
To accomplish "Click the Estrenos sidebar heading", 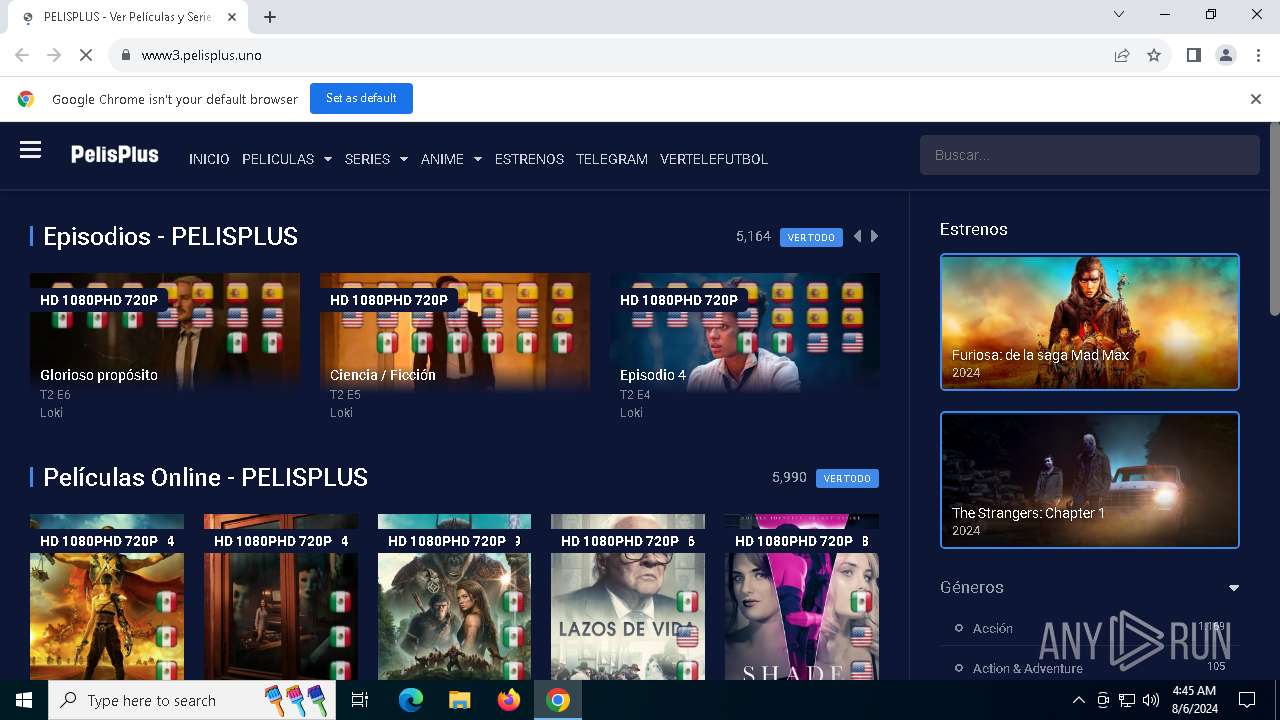I will 974,229.
